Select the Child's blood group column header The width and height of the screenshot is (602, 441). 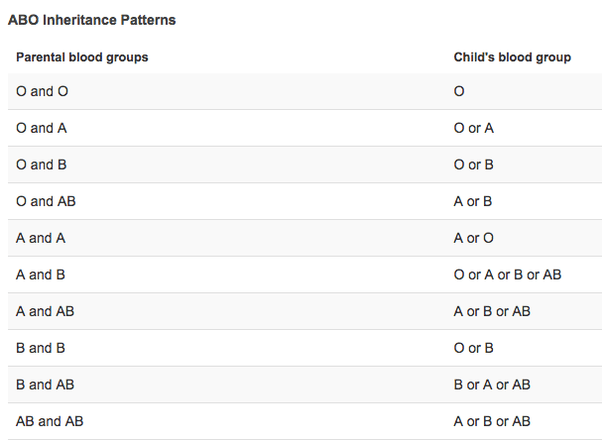pos(512,57)
